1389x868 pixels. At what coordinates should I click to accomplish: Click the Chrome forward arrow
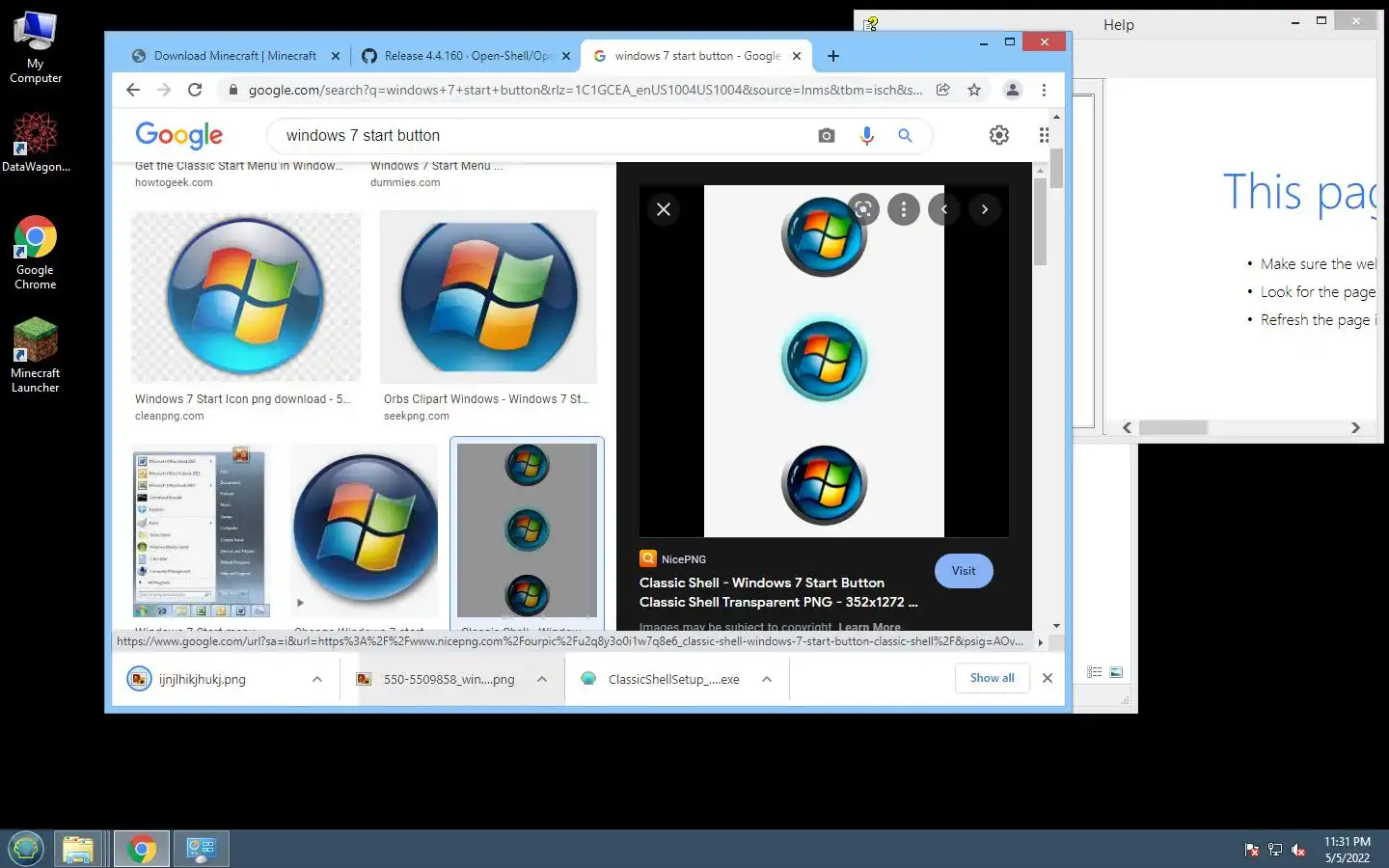coord(164,90)
